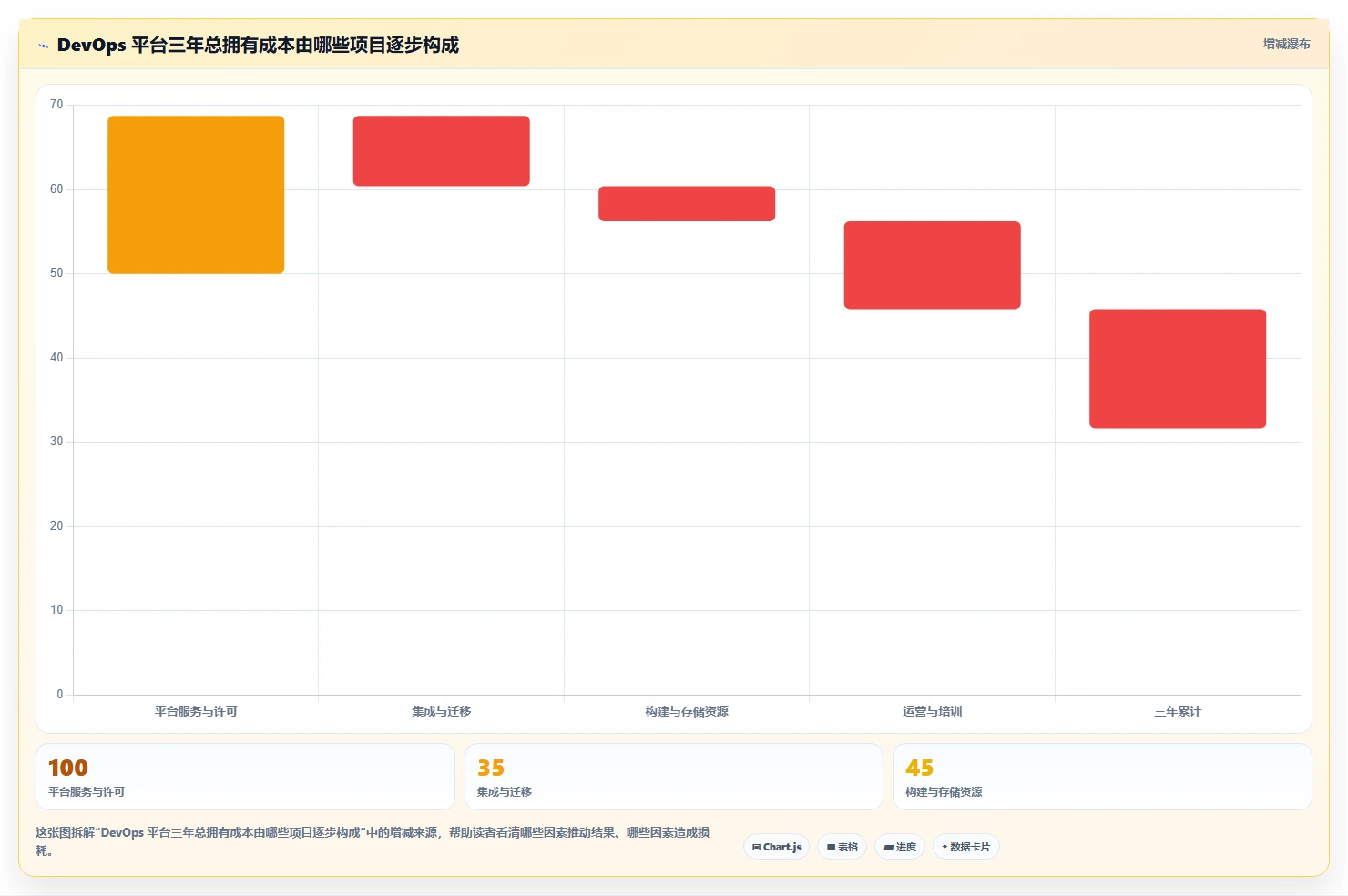Click the y-axis value 10

click(x=56, y=610)
